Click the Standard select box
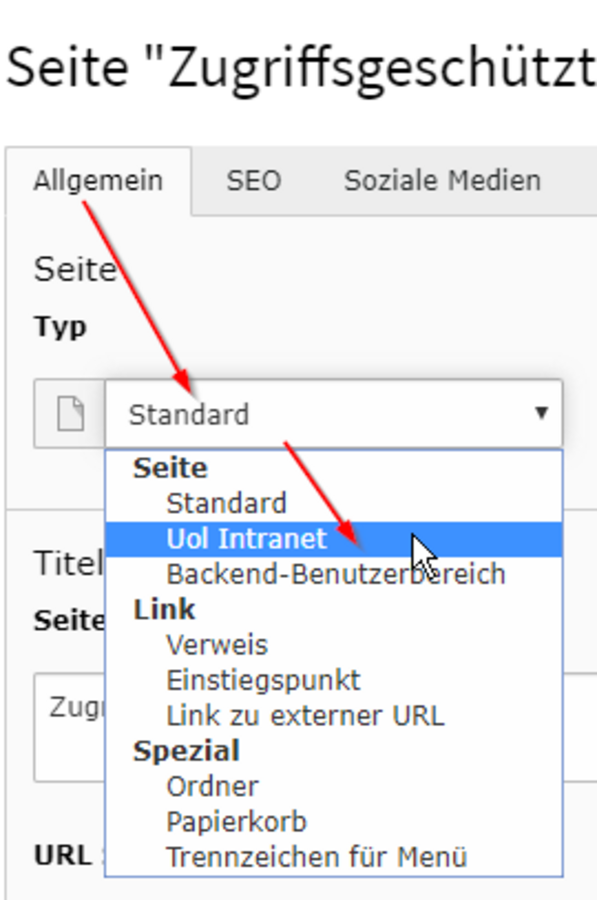 [334, 413]
